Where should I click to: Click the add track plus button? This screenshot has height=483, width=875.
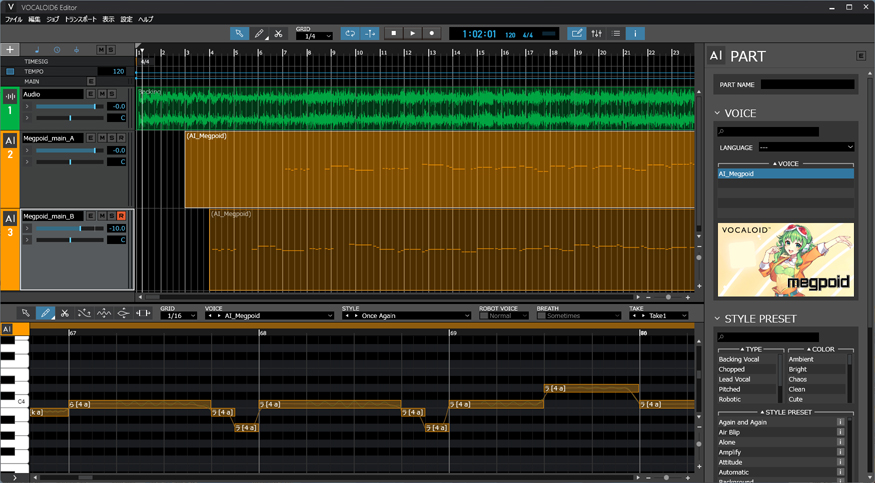point(10,49)
